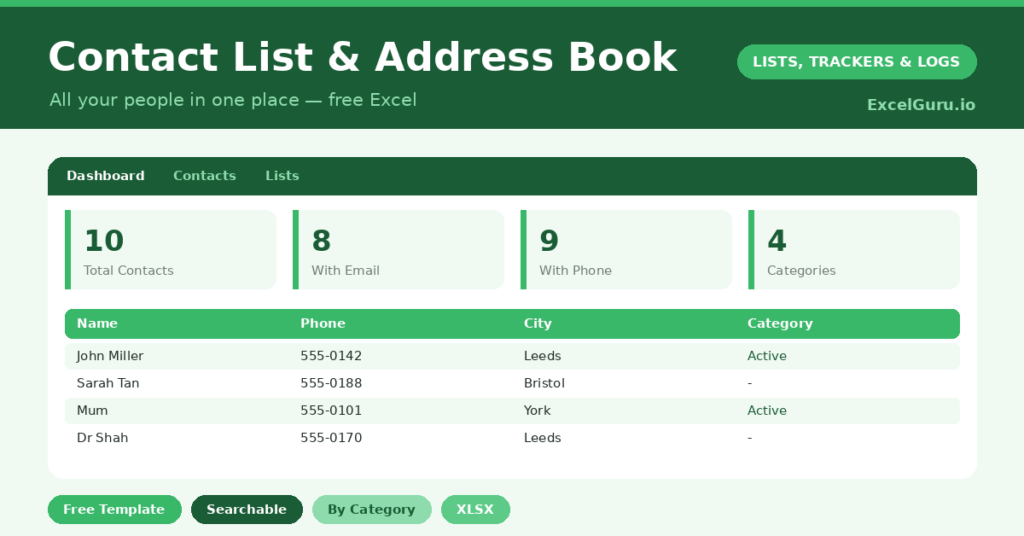The width and height of the screenshot is (1024, 536).
Task: Select Sarah Tan in the table
Action: [x=108, y=383]
